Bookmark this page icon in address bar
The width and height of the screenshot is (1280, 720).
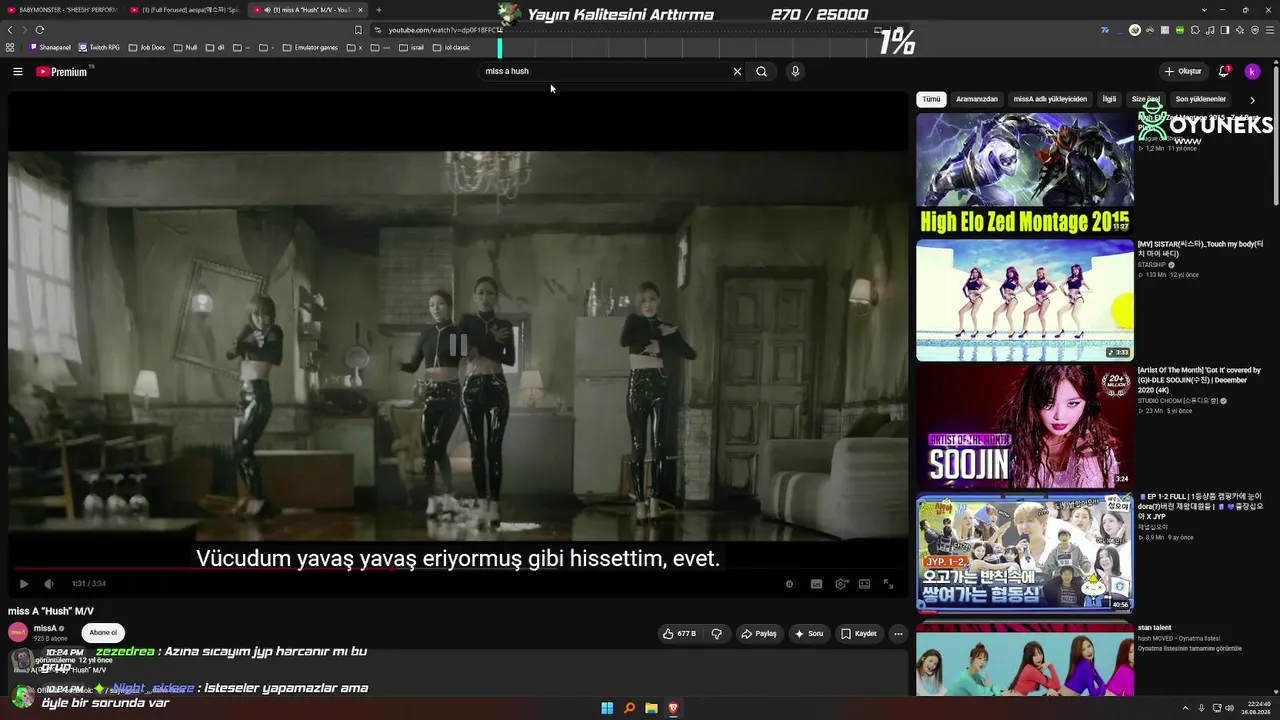tap(359, 30)
